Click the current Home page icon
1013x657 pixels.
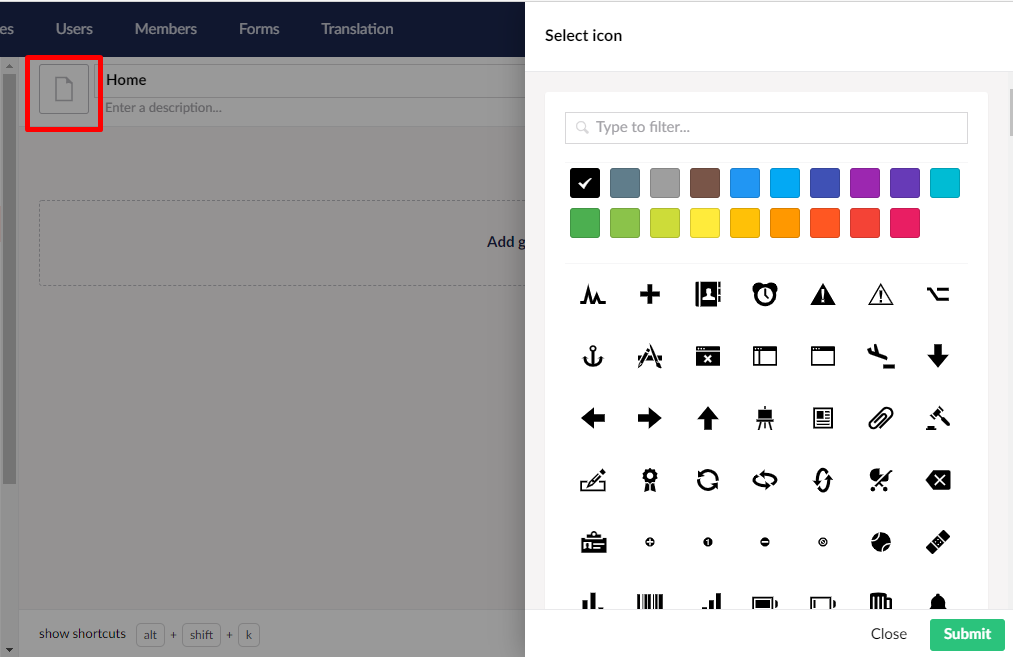tap(63, 91)
